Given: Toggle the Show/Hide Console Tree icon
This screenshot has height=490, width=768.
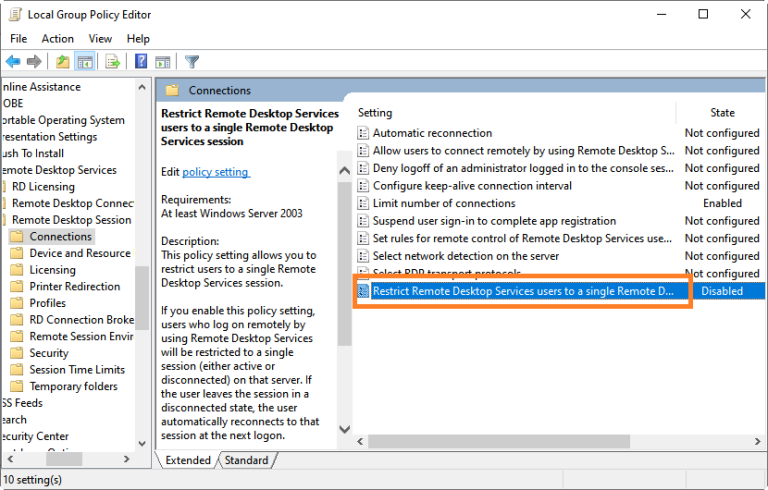Looking at the screenshot, I should pyautogui.click(x=85, y=62).
